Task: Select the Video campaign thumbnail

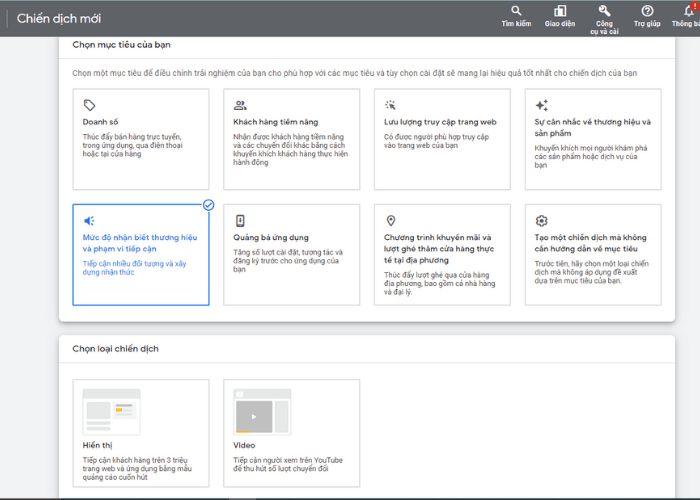Action: 262,412
